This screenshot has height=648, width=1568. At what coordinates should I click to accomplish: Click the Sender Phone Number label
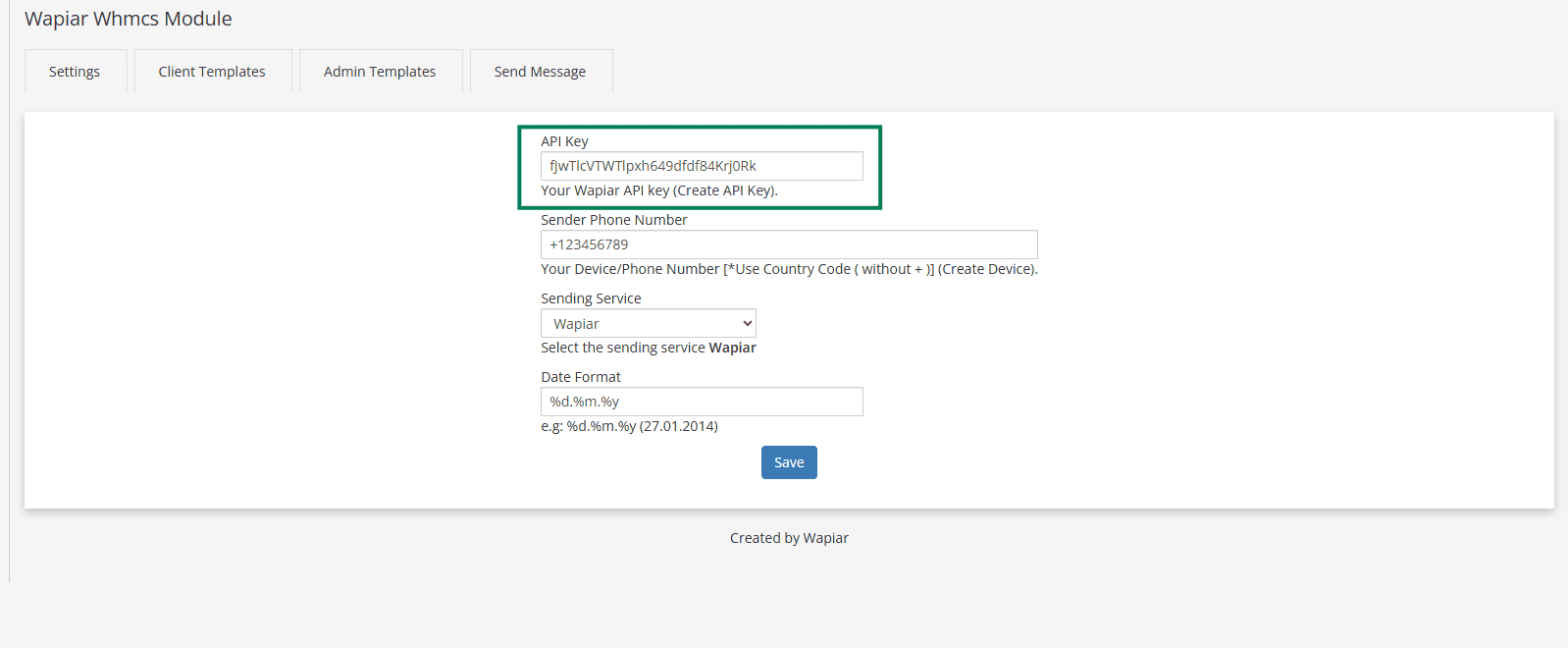613,220
